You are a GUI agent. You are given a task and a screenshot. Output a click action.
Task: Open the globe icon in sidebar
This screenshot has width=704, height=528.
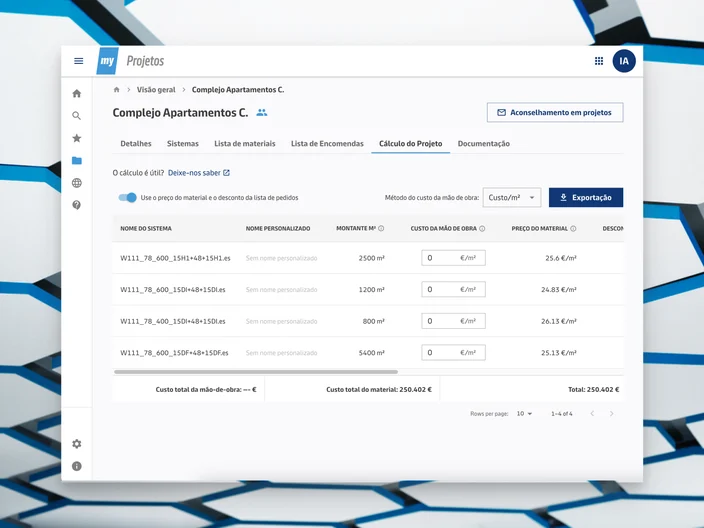coord(77,183)
